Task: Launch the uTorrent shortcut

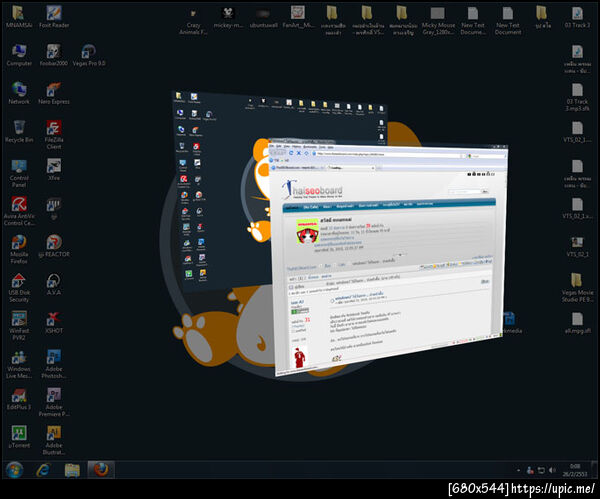Action: [19, 438]
